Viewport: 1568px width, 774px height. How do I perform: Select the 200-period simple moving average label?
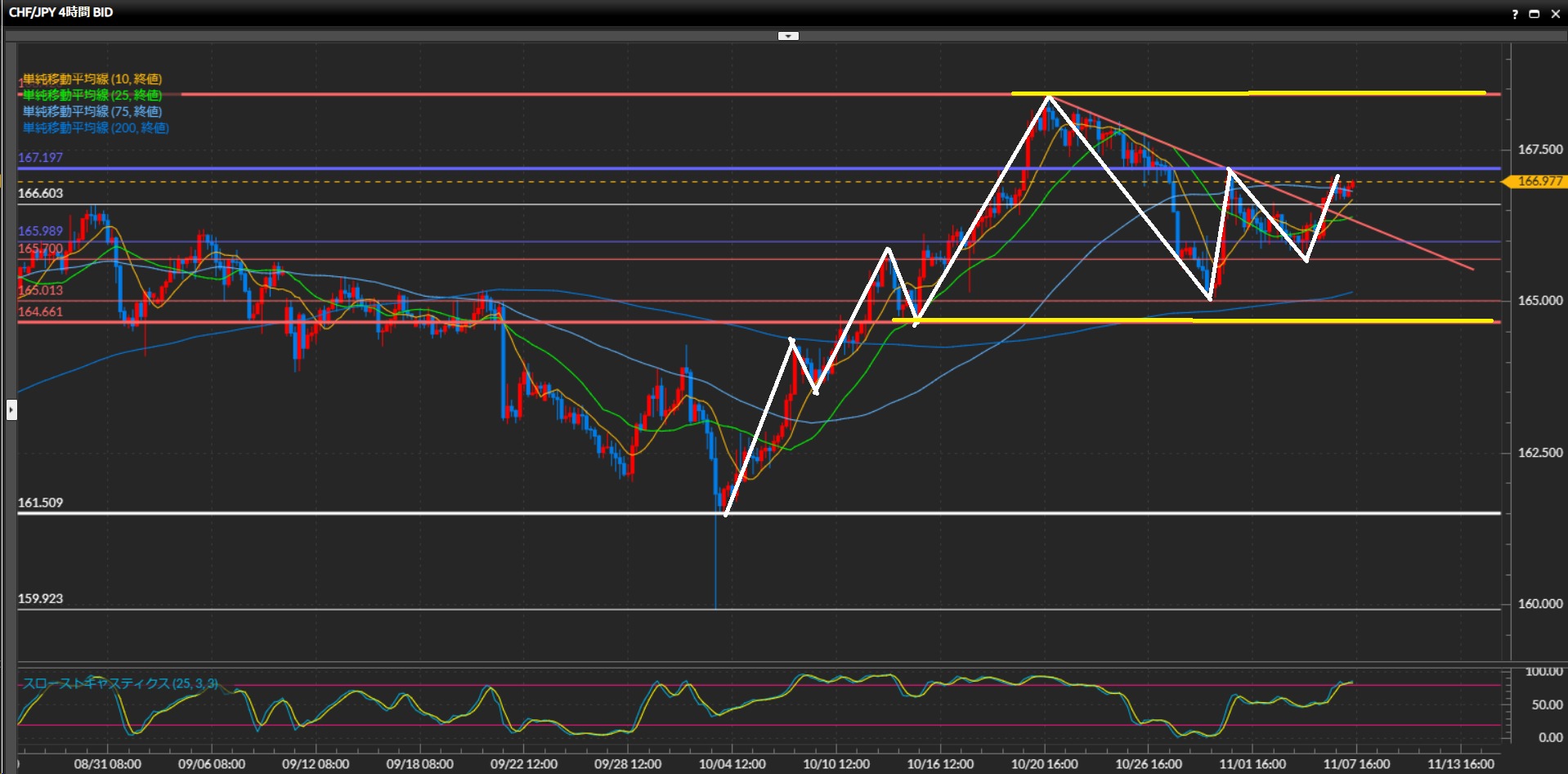coord(96,128)
